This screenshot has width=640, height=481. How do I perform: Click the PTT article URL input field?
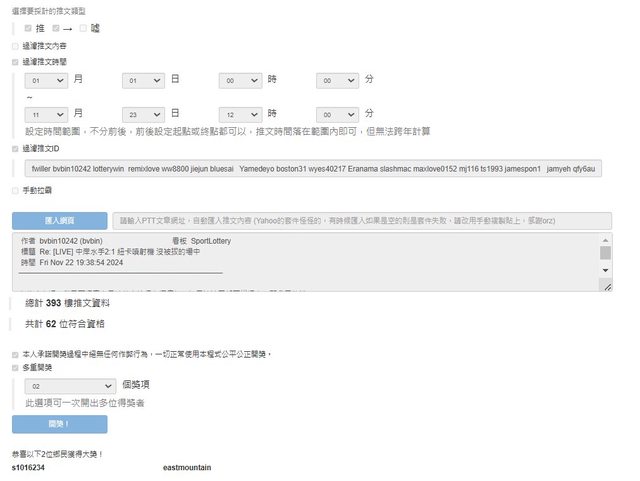click(x=360, y=220)
